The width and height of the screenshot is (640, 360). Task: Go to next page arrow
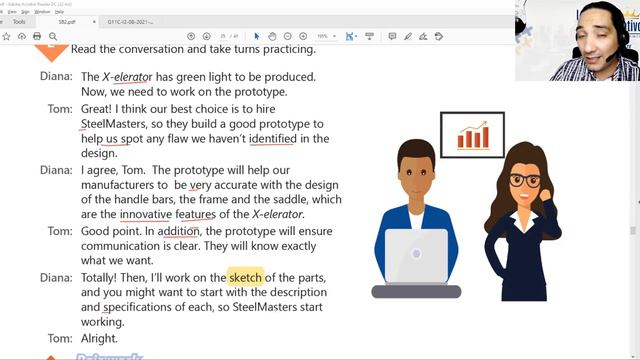(207, 36)
